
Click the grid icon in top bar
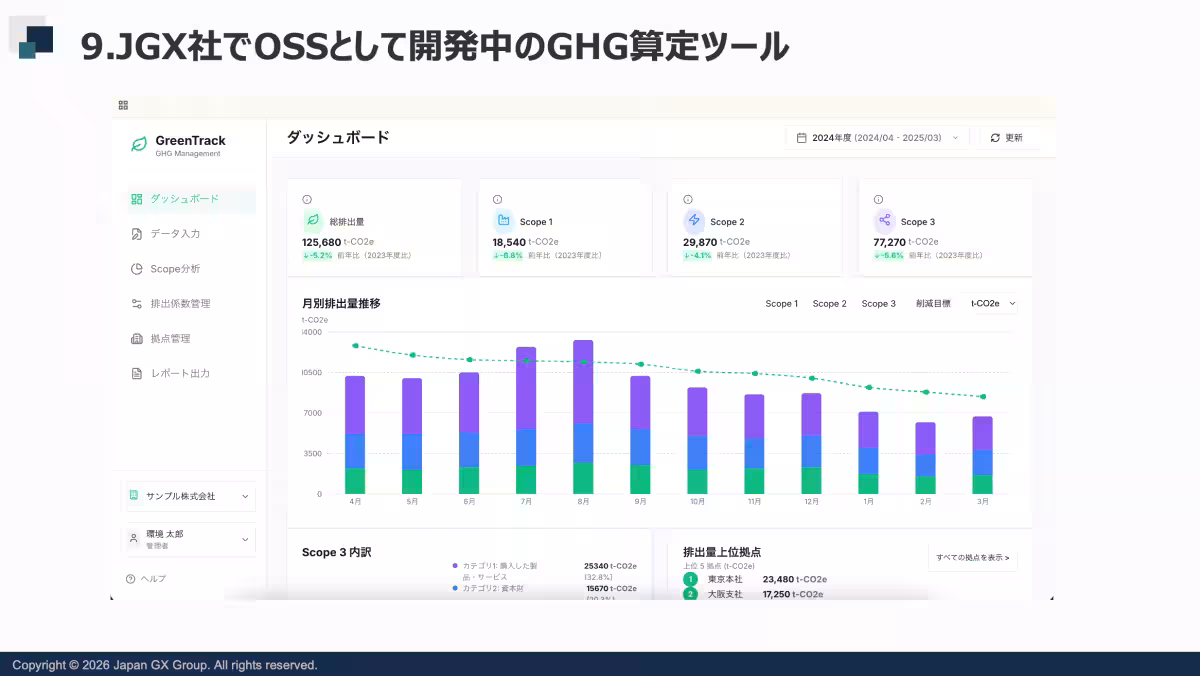123,105
